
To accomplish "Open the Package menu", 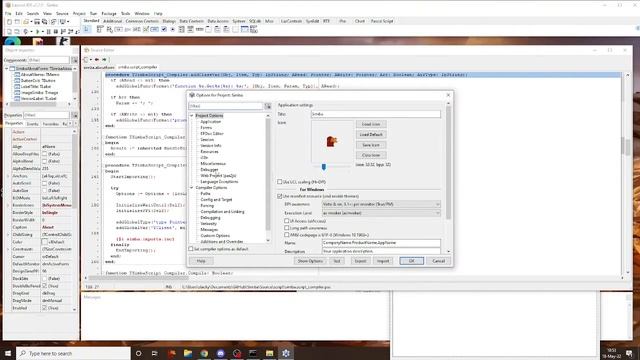I will [109, 13].
